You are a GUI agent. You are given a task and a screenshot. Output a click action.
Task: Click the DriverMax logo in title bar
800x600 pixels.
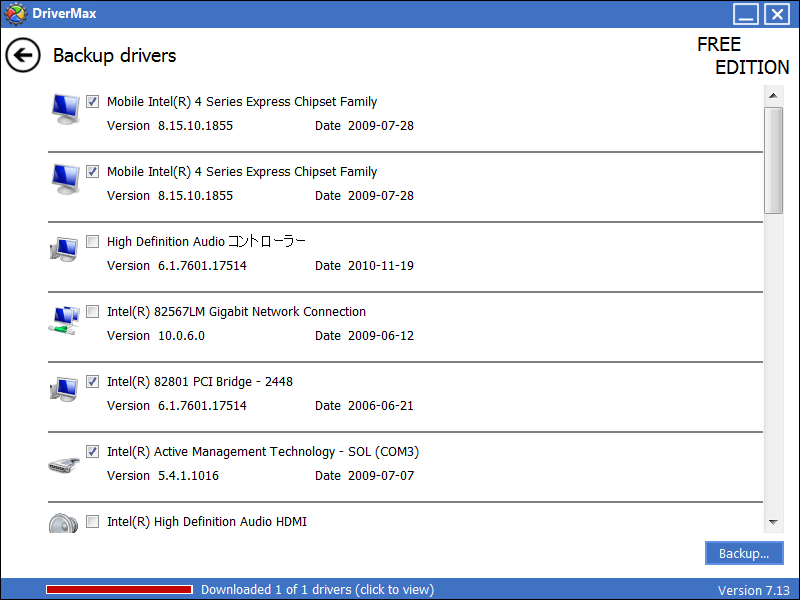pyautogui.click(x=15, y=14)
